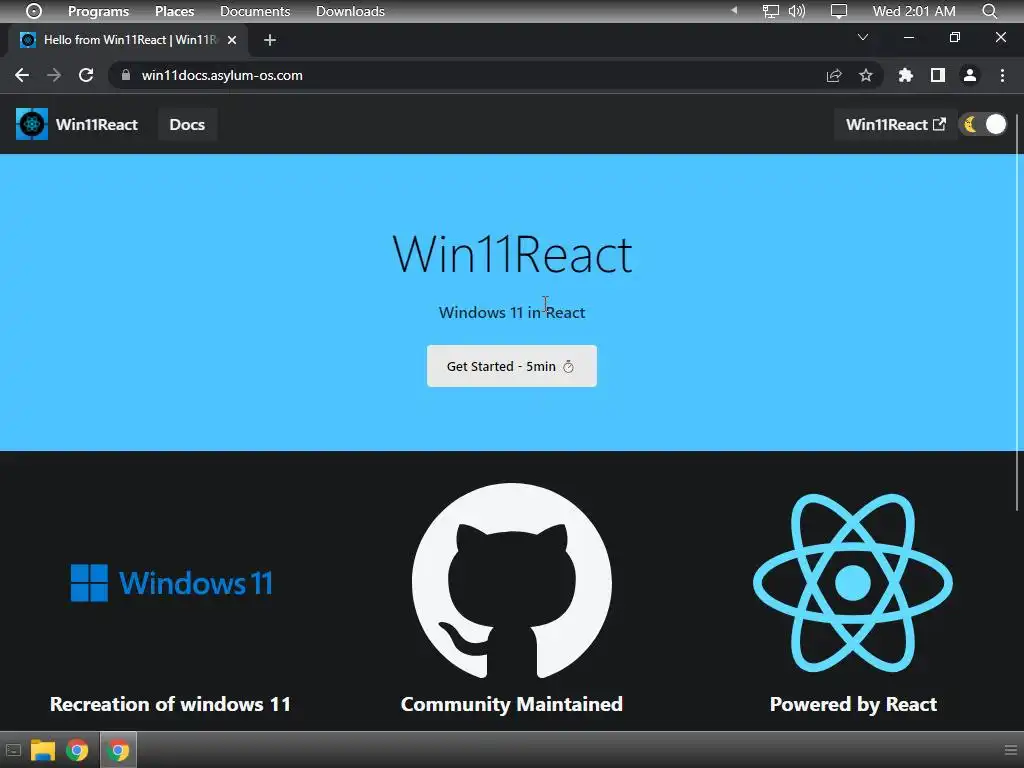This screenshot has height=768, width=1024.
Task: Open the extensions puzzle icon
Action: pyautogui.click(x=905, y=75)
